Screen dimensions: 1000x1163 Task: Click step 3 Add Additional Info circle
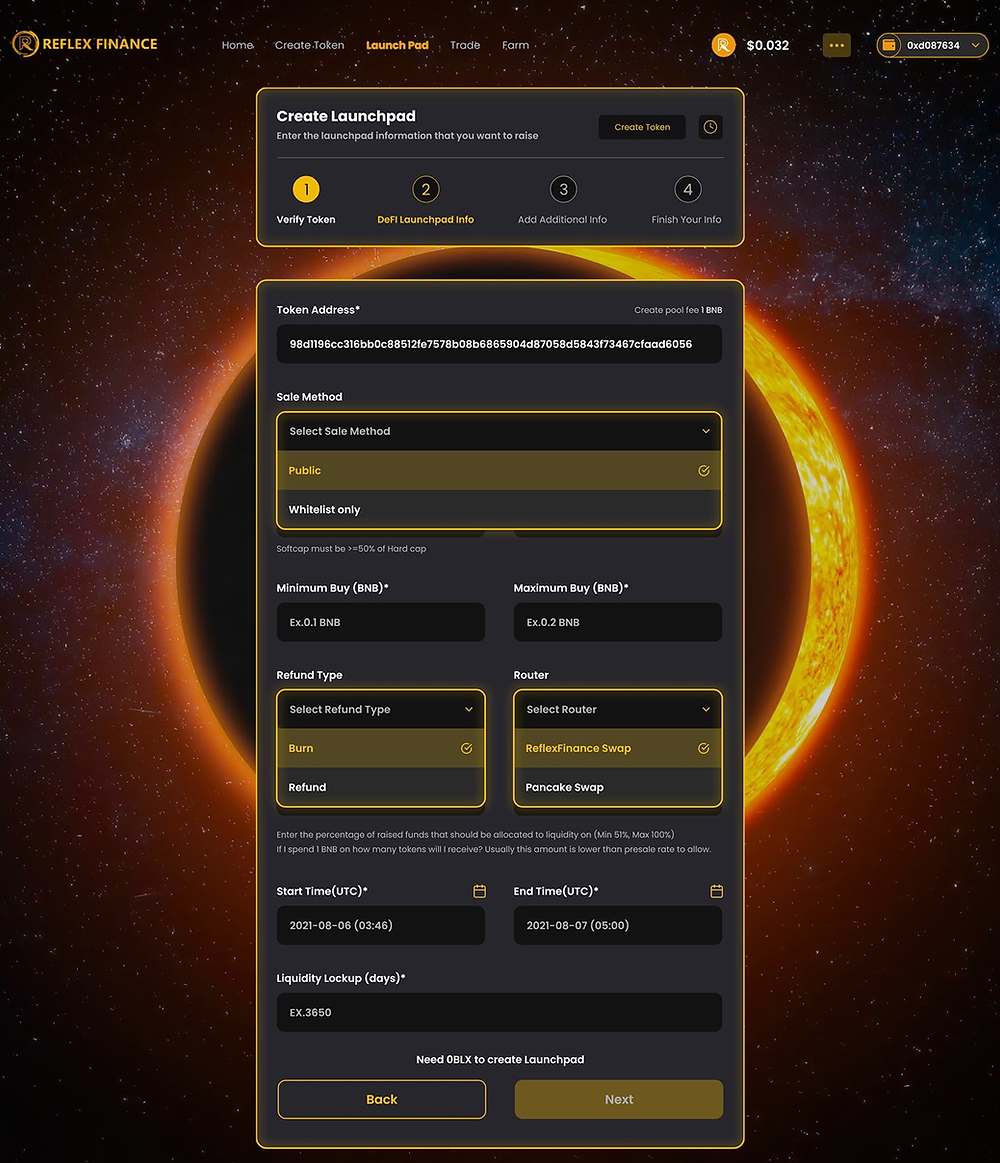[563, 189]
